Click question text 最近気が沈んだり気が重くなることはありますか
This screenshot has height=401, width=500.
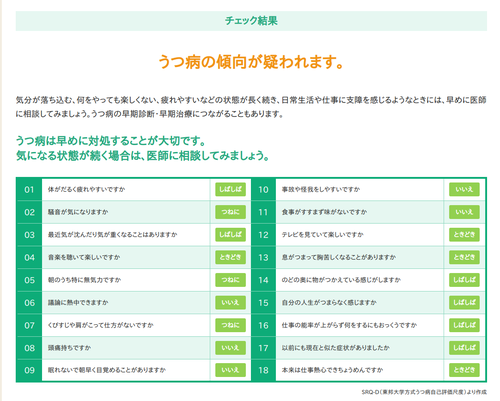click(112, 235)
